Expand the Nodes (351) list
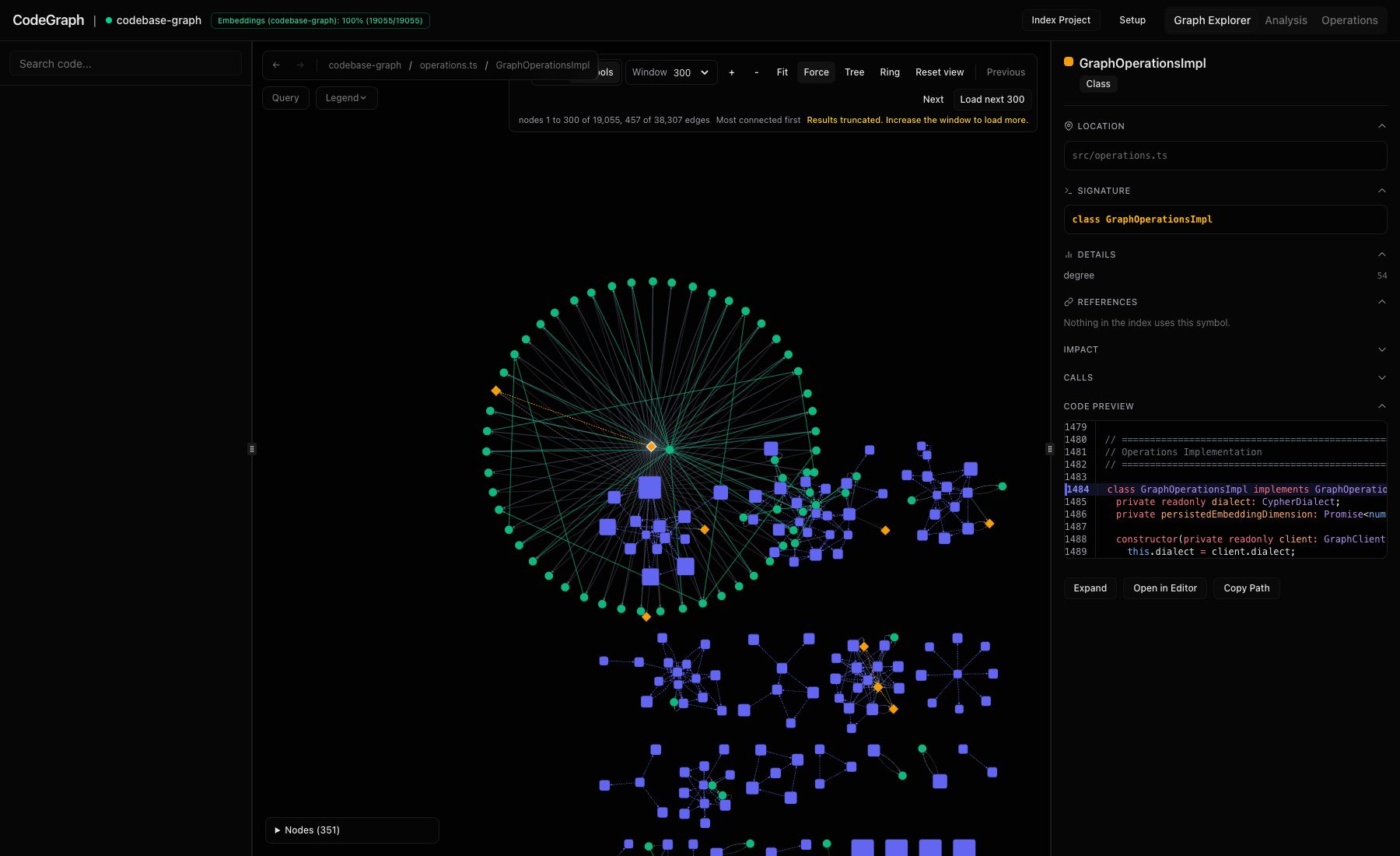The image size is (1400, 856). [x=352, y=830]
